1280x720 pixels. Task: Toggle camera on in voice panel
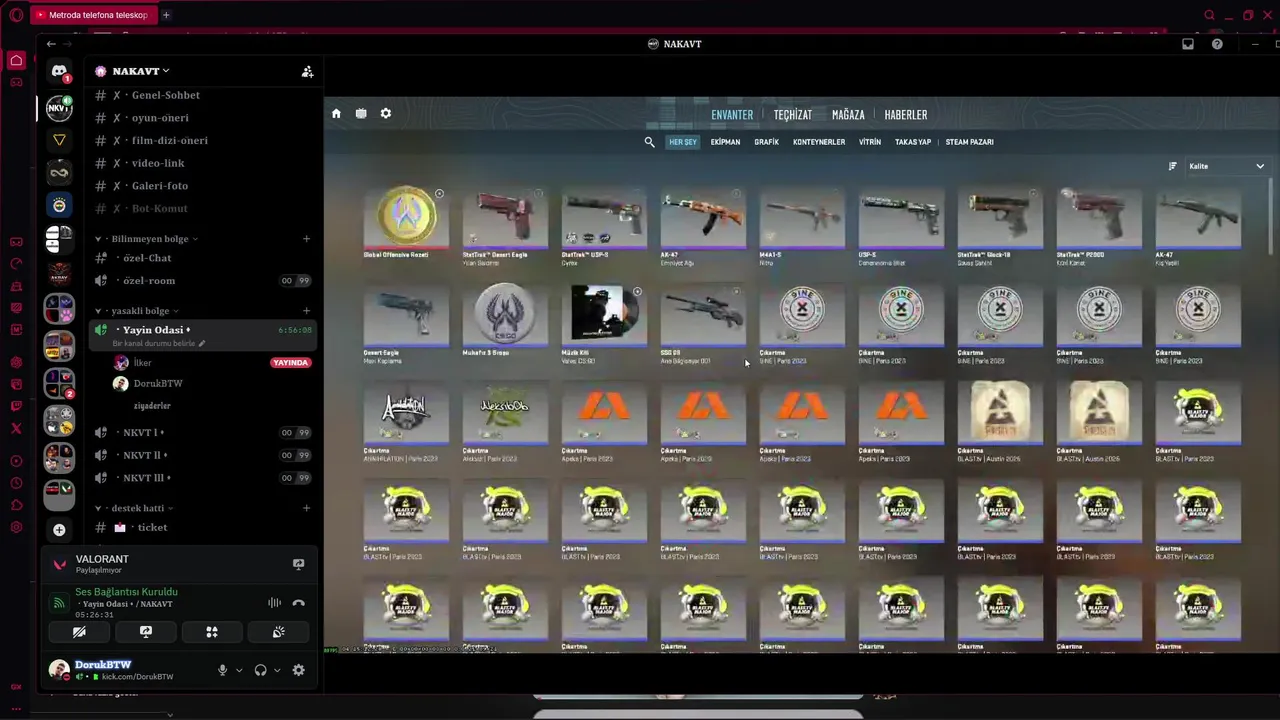pyautogui.click(x=79, y=632)
